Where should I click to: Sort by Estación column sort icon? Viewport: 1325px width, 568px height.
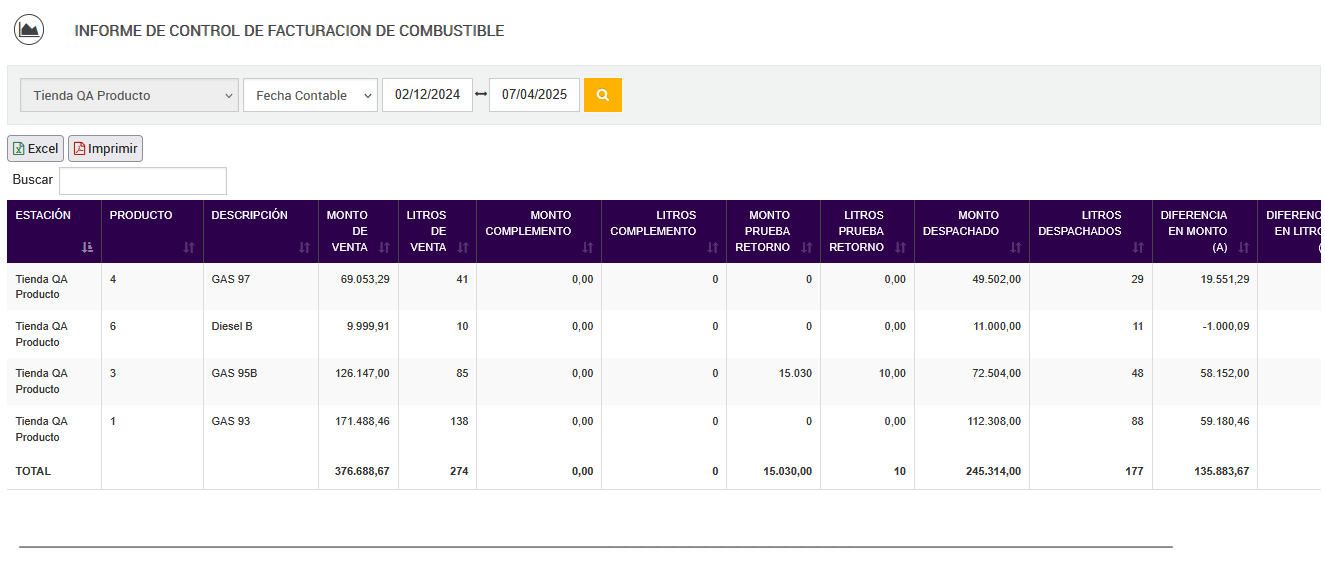coord(87,247)
